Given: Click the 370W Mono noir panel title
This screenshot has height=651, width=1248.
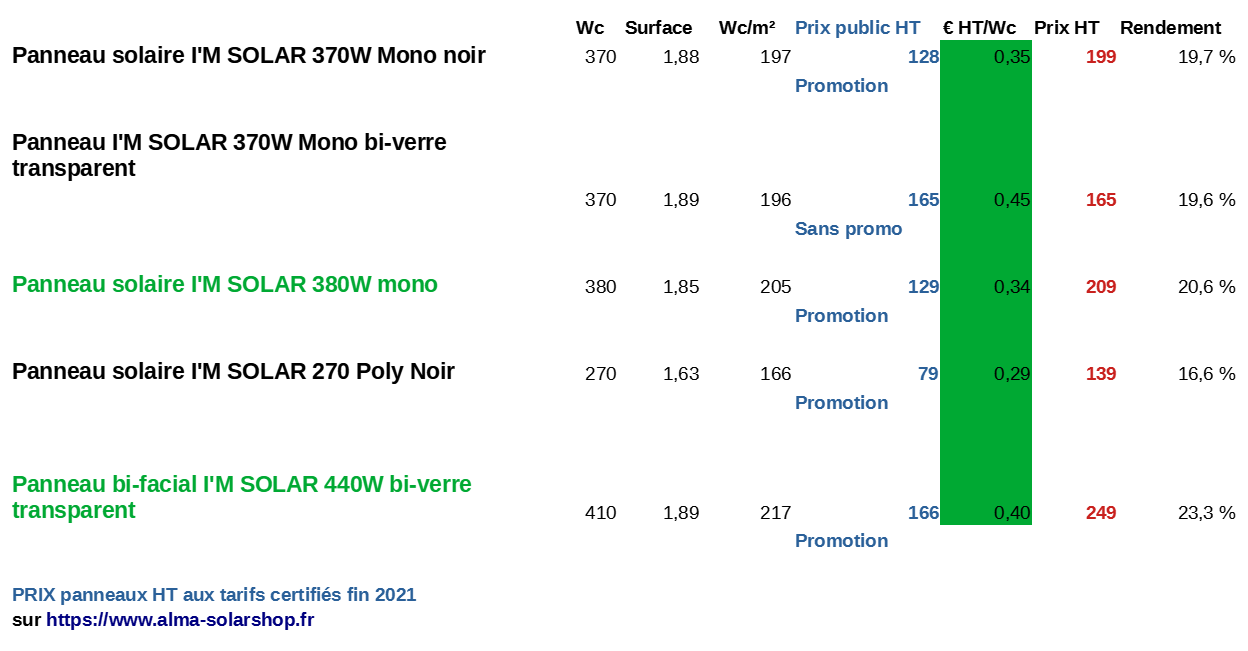Looking at the screenshot, I should 249,56.
